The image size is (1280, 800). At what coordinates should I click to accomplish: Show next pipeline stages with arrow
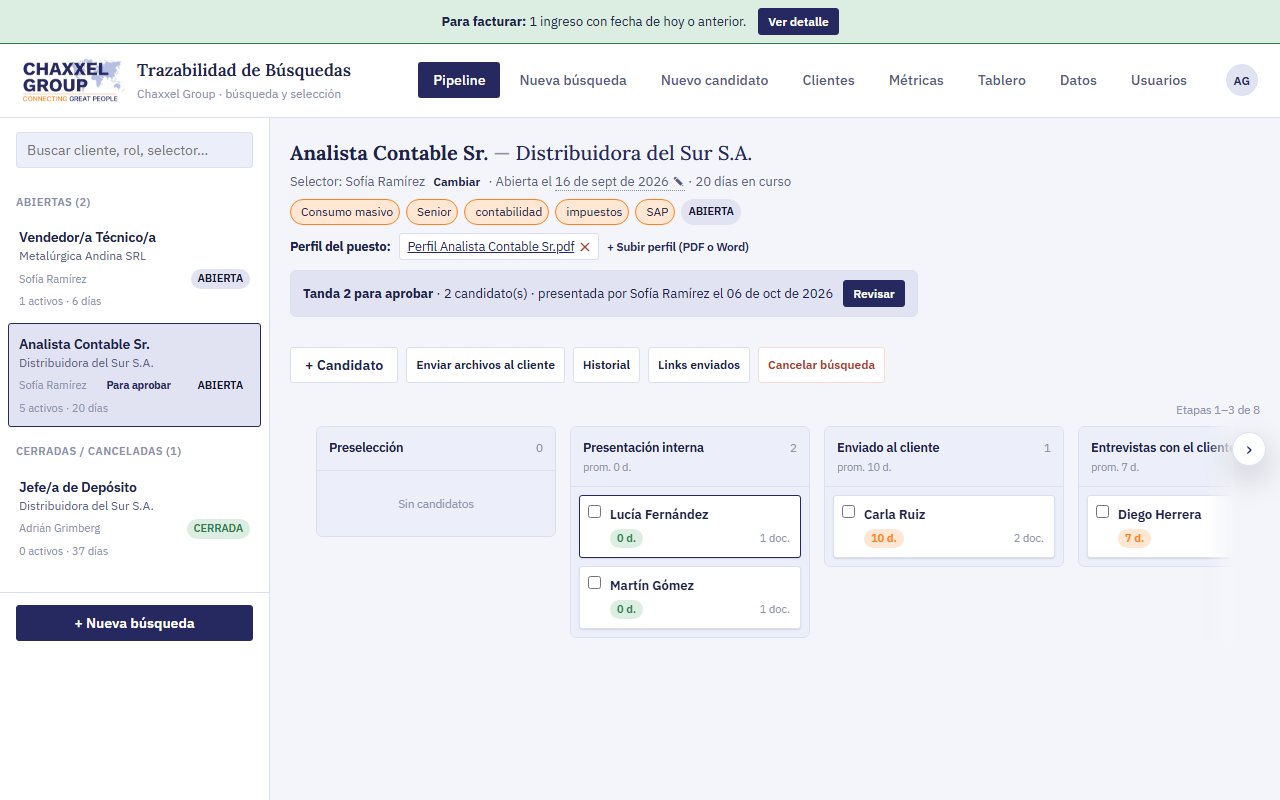[x=1249, y=450]
